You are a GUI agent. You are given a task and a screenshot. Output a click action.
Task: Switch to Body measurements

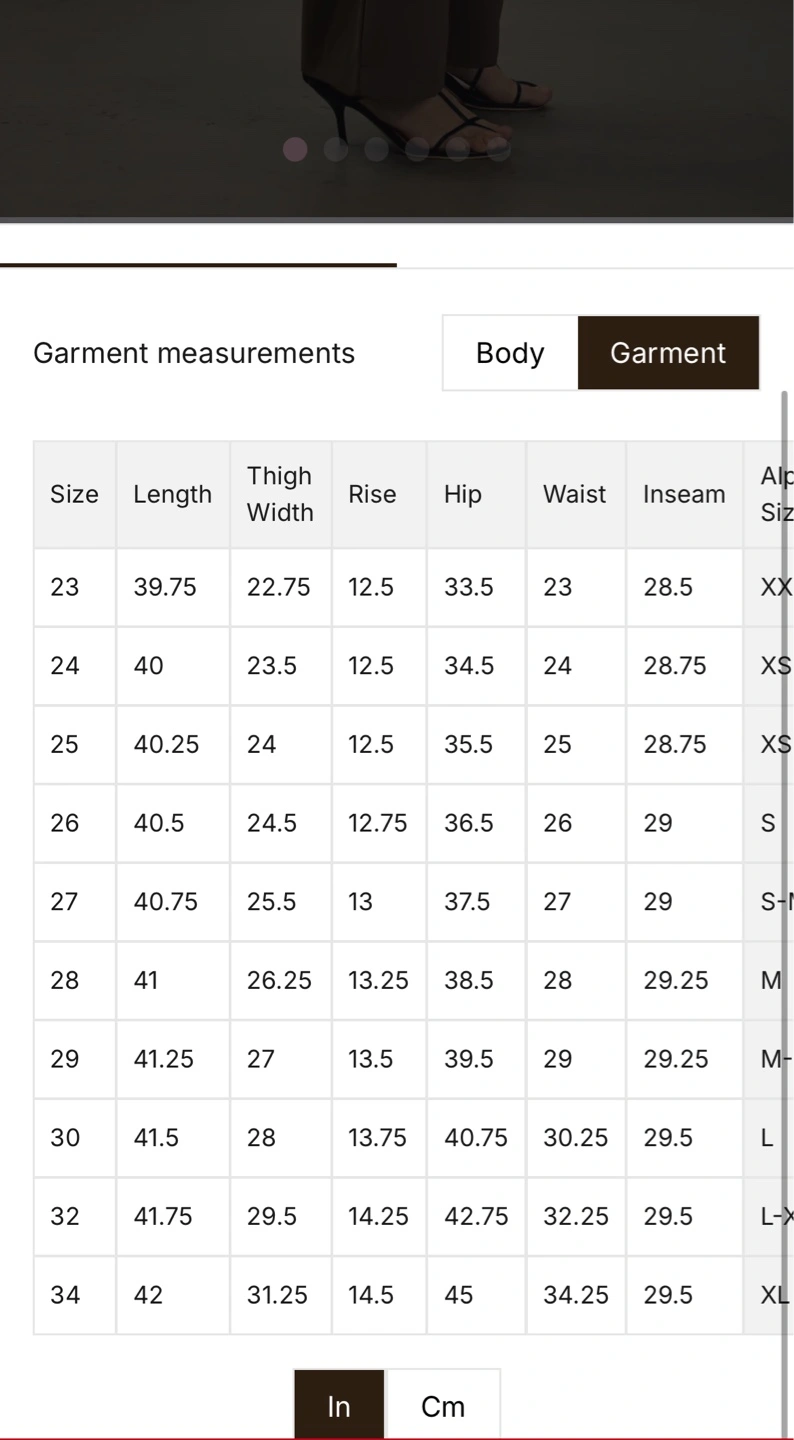pos(510,353)
